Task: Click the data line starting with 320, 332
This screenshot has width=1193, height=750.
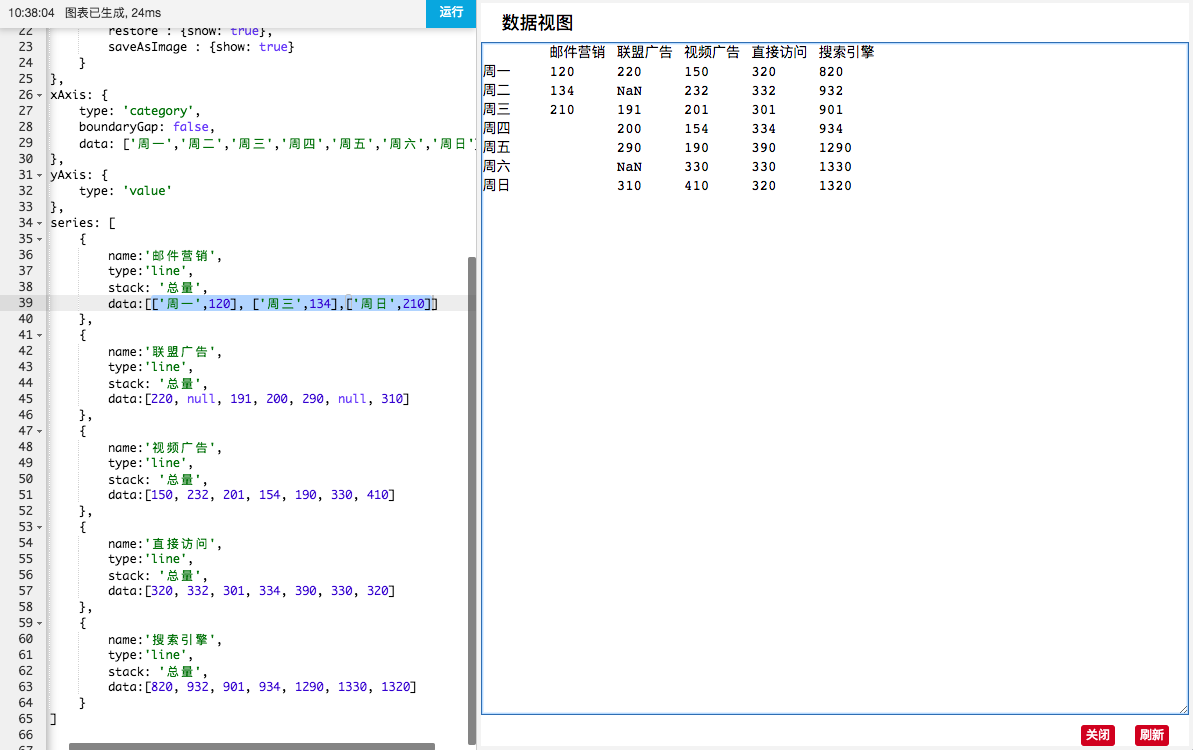Action: point(251,591)
